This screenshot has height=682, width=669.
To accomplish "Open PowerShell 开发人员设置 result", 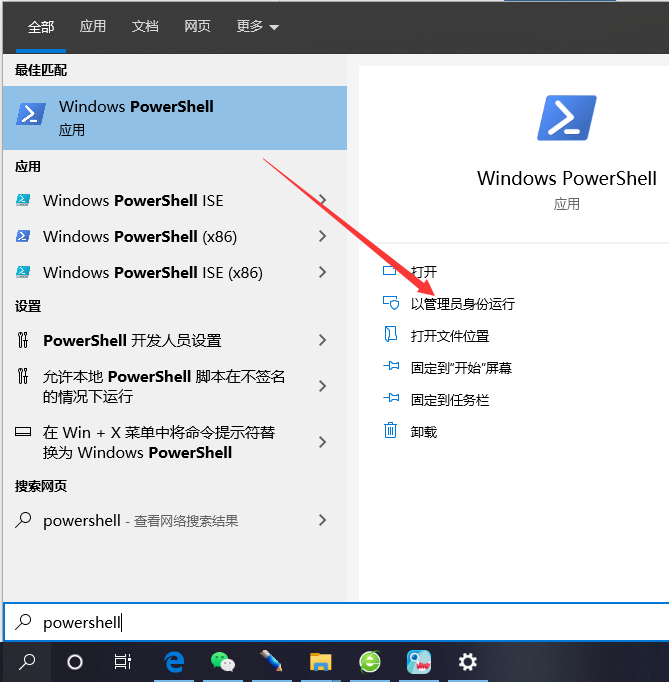I will tap(175, 340).
